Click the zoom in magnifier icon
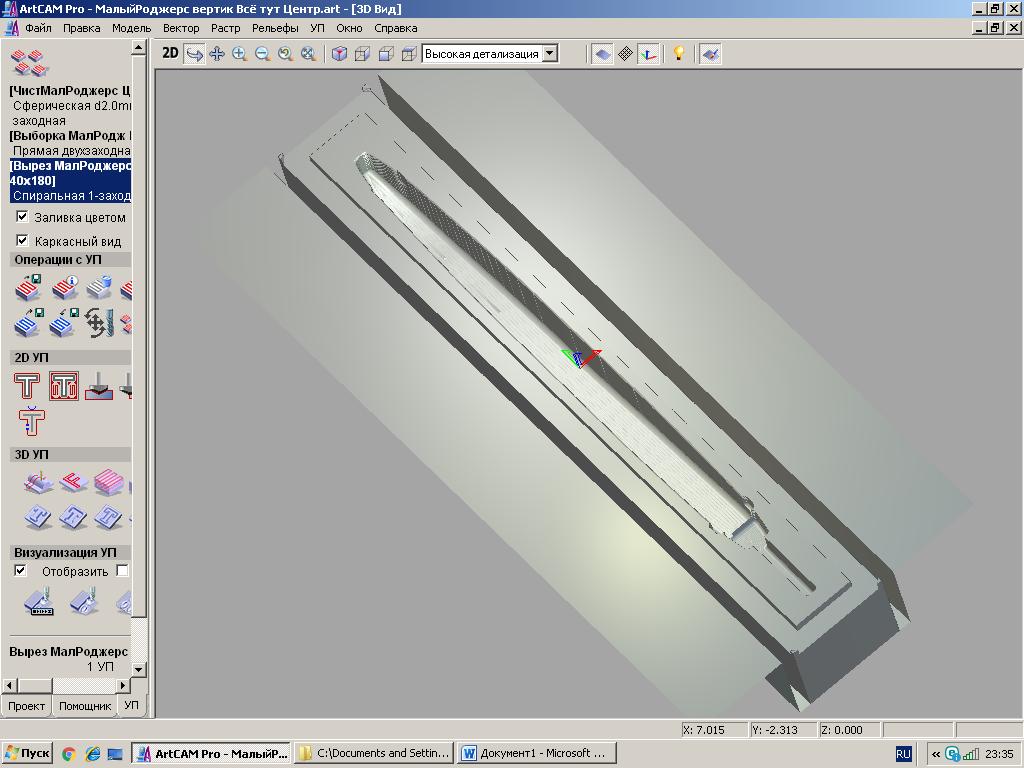The image size is (1024, 768). click(240, 54)
